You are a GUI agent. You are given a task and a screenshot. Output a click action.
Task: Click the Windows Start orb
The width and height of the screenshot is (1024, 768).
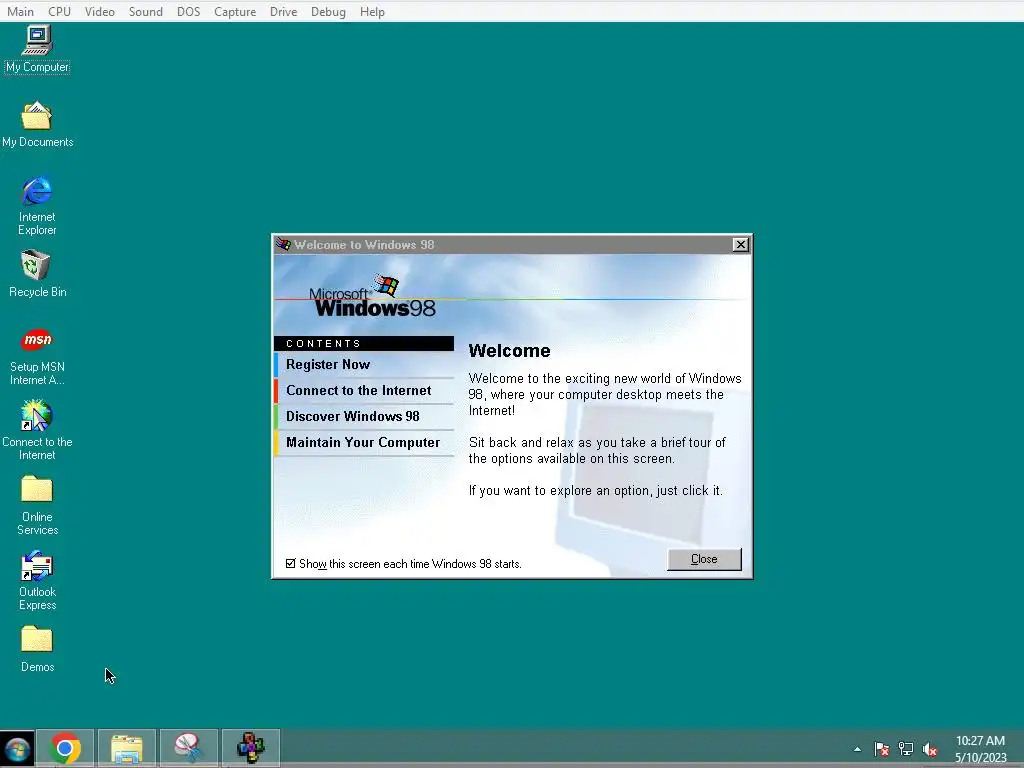click(17, 749)
